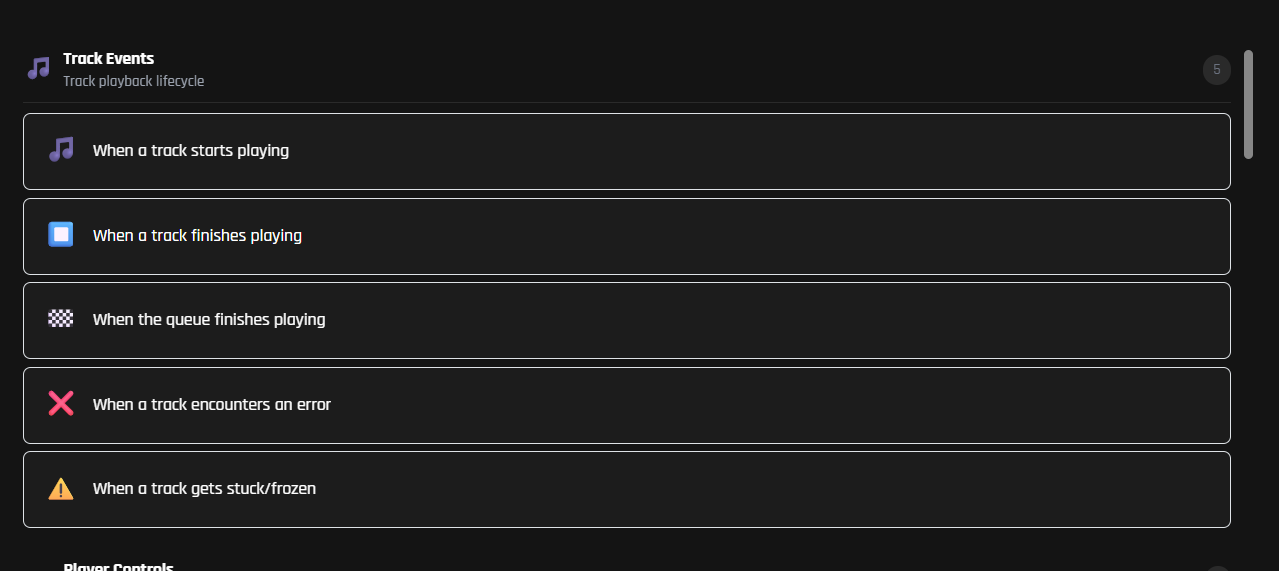Expand the Player Controls section heading

[118, 566]
